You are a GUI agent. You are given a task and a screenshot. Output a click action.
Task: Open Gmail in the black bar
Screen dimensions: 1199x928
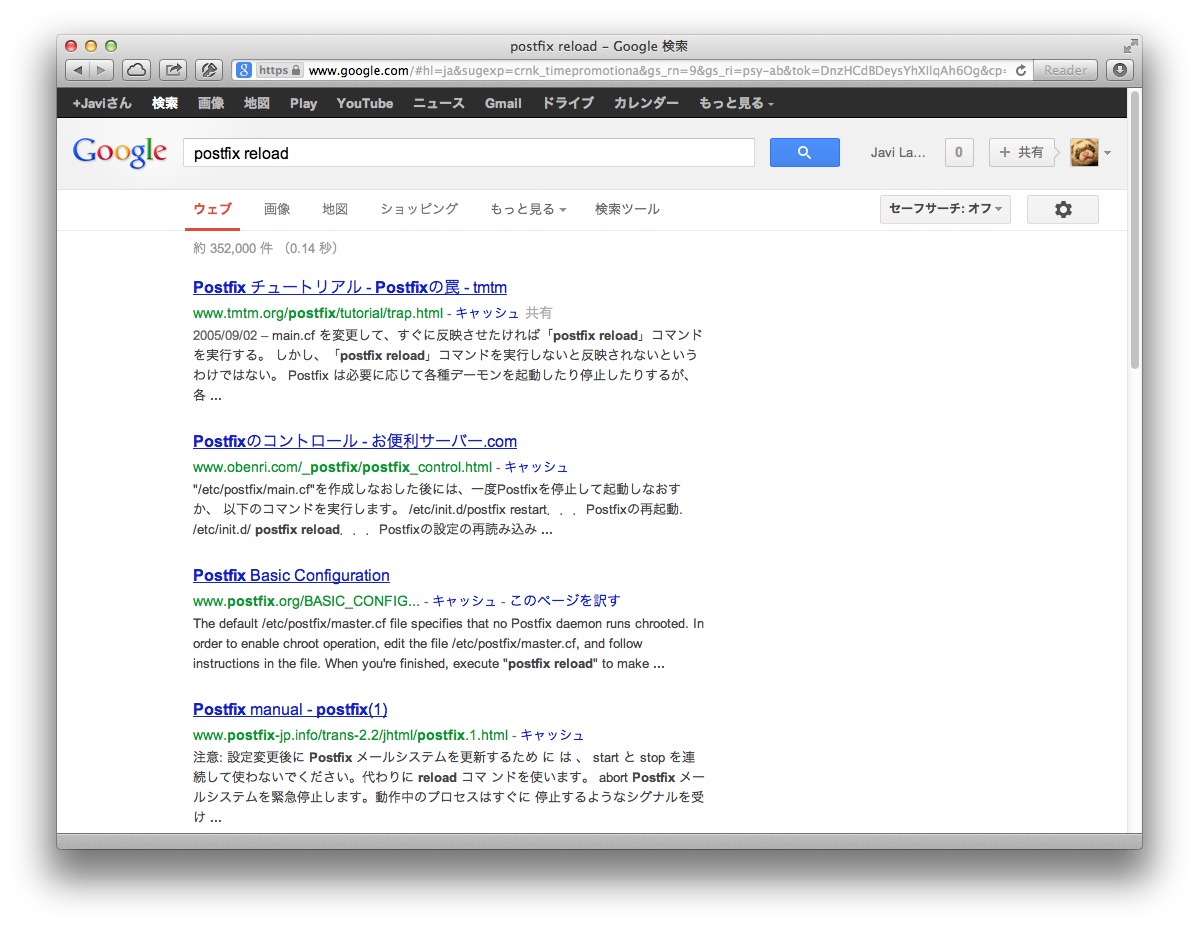[x=502, y=103]
